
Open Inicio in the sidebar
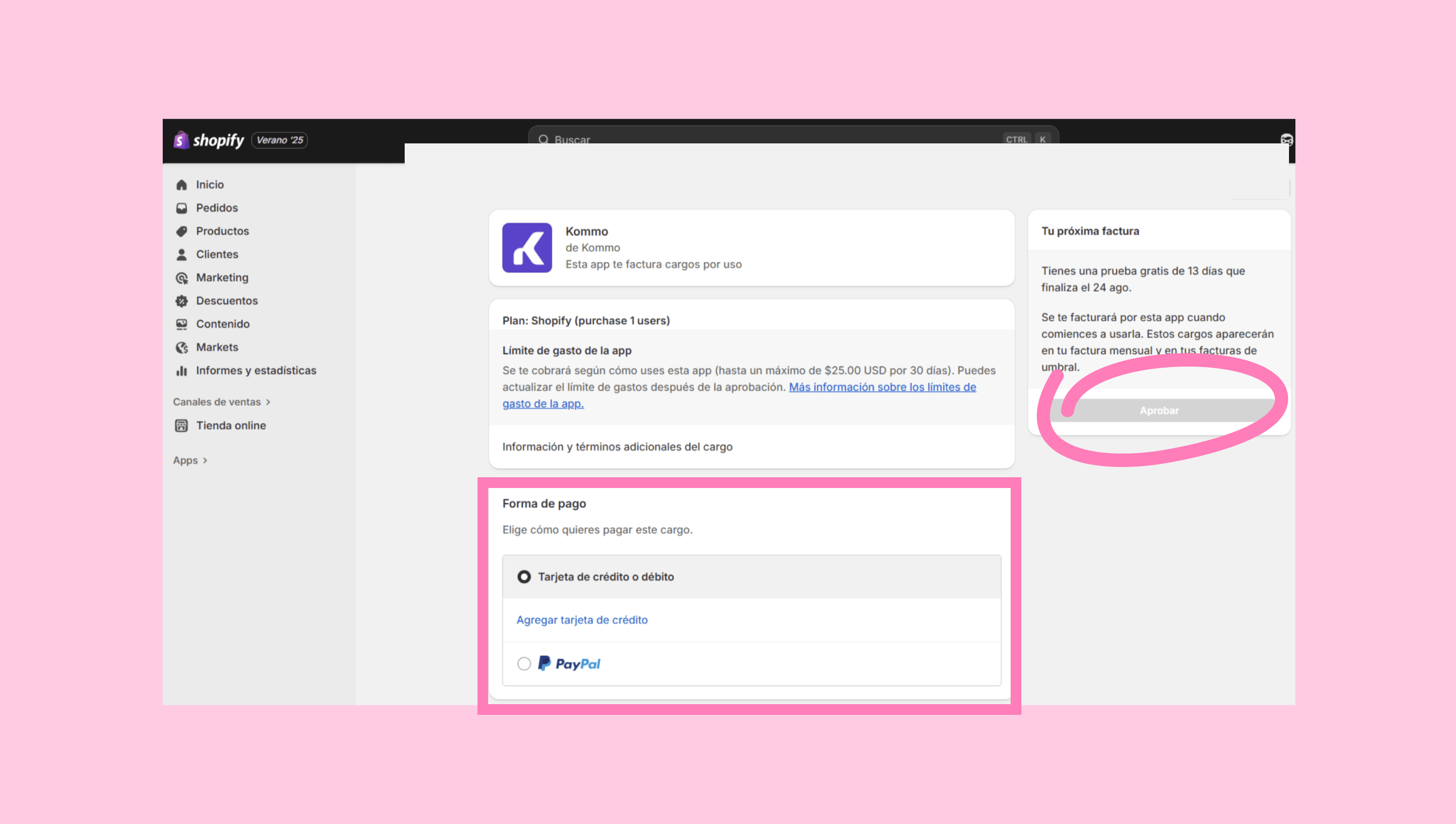[x=210, y=185]
